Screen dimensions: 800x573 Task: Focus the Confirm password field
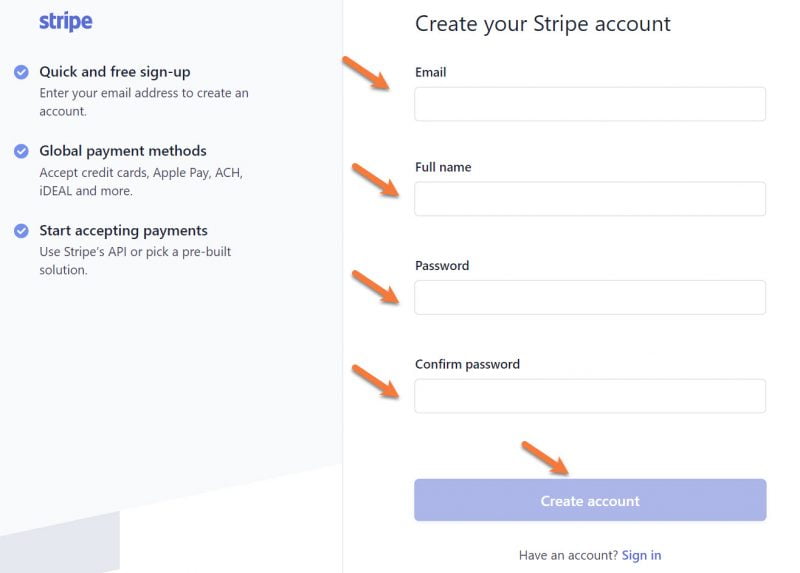[x=590, y=396]
